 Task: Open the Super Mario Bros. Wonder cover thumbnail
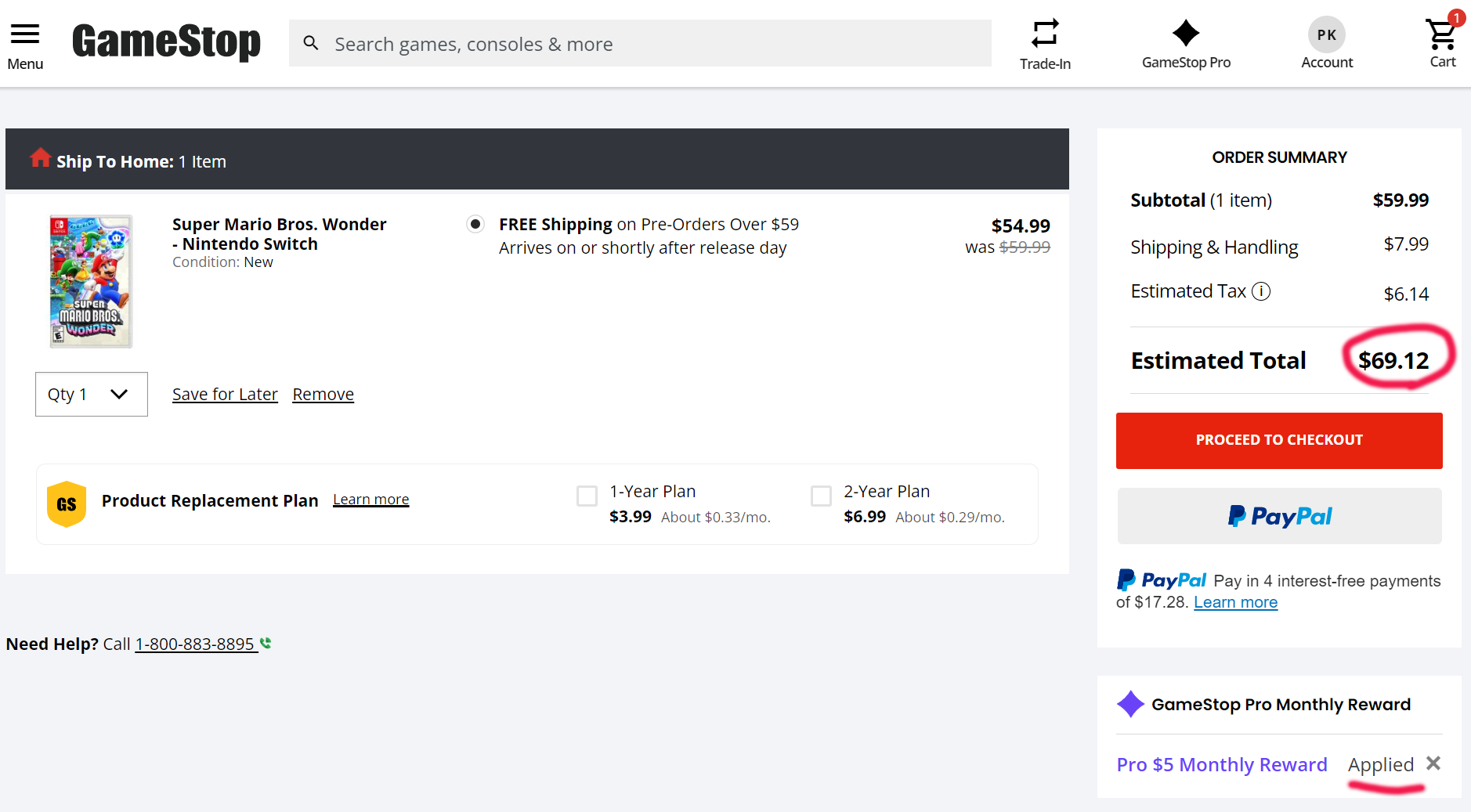91,281
